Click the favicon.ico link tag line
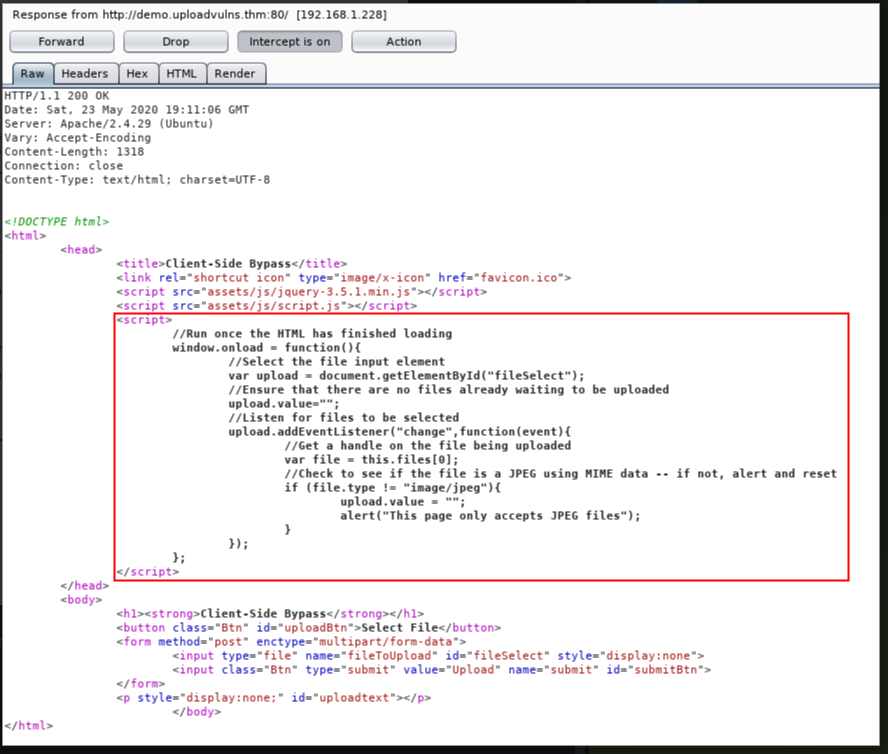The height and width of the screenshot is (754, 888). pyautogui.click(x=344, y=278)
